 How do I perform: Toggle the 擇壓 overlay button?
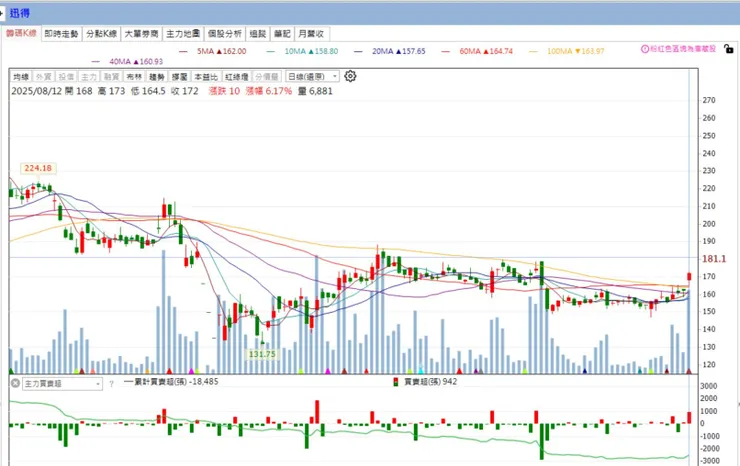click(179, 76)
